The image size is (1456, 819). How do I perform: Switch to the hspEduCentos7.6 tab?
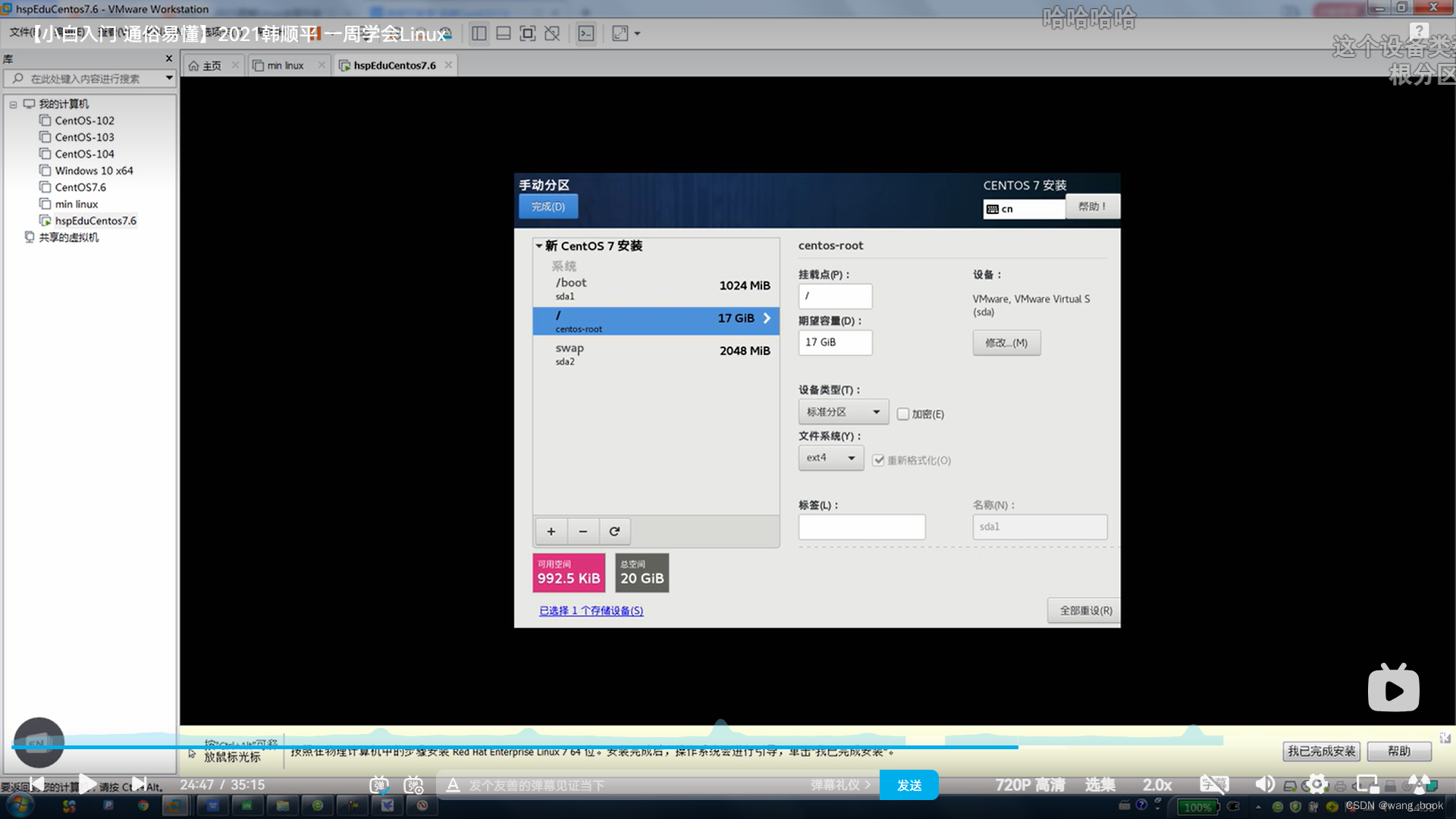(388, 65)
